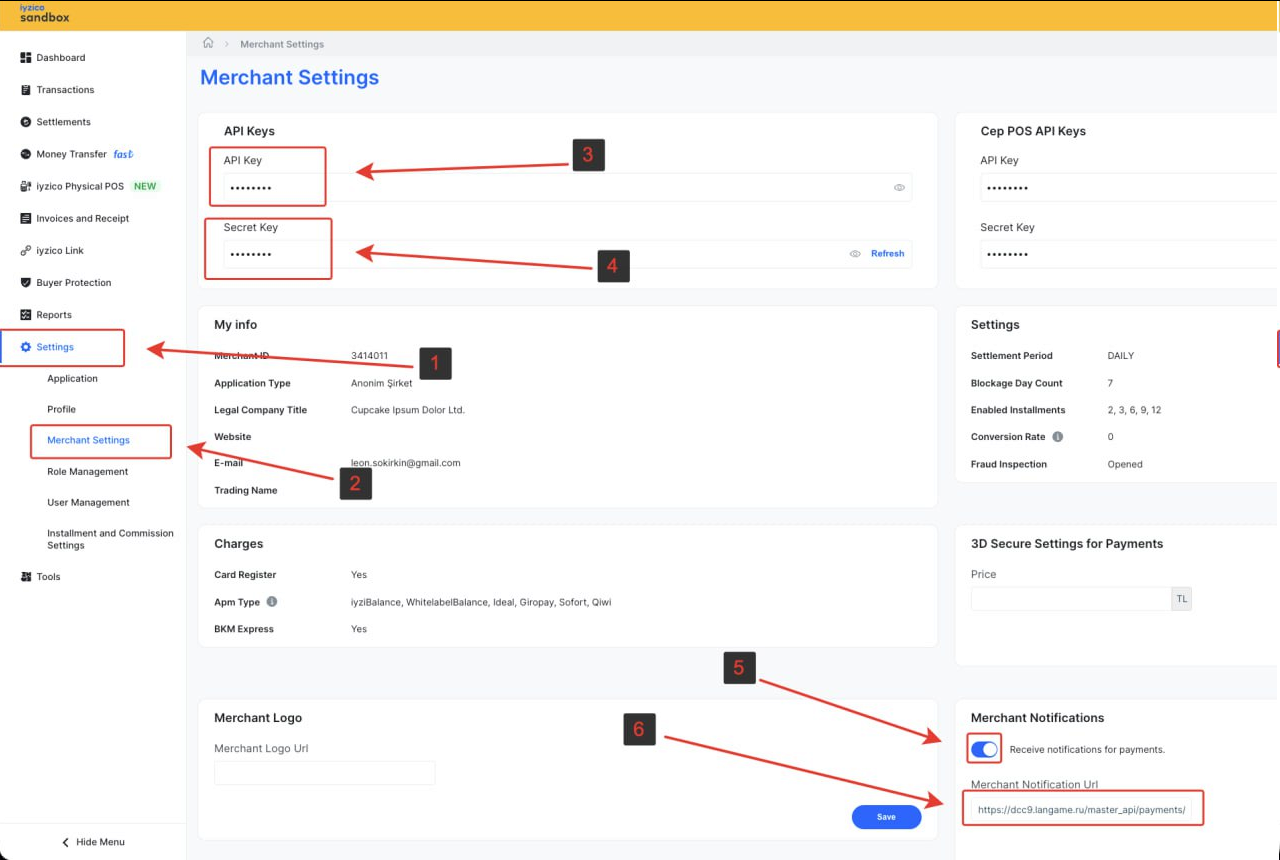
Task: Hide Menu using the sidebar chevron
Action: pos(66,842)
